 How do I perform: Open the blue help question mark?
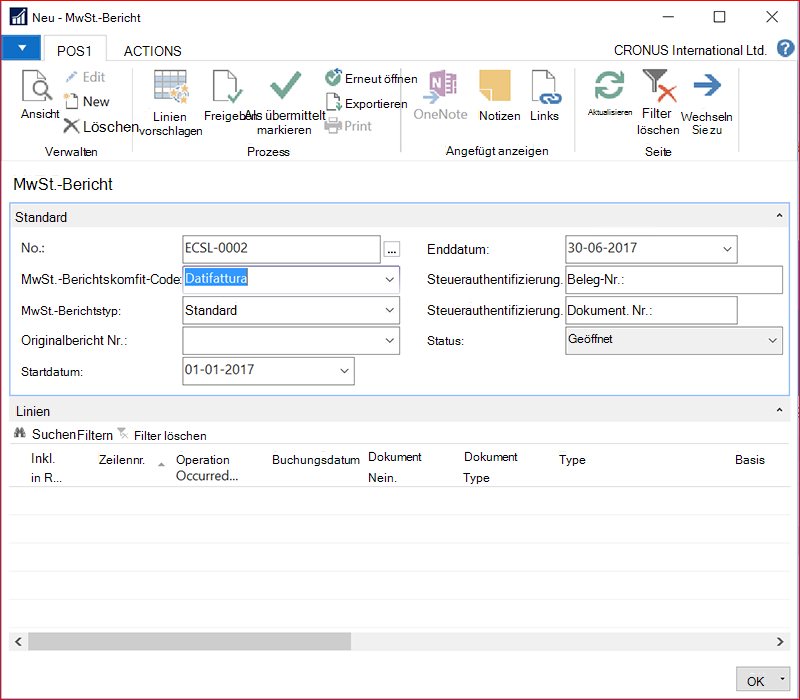click(785, 48)
